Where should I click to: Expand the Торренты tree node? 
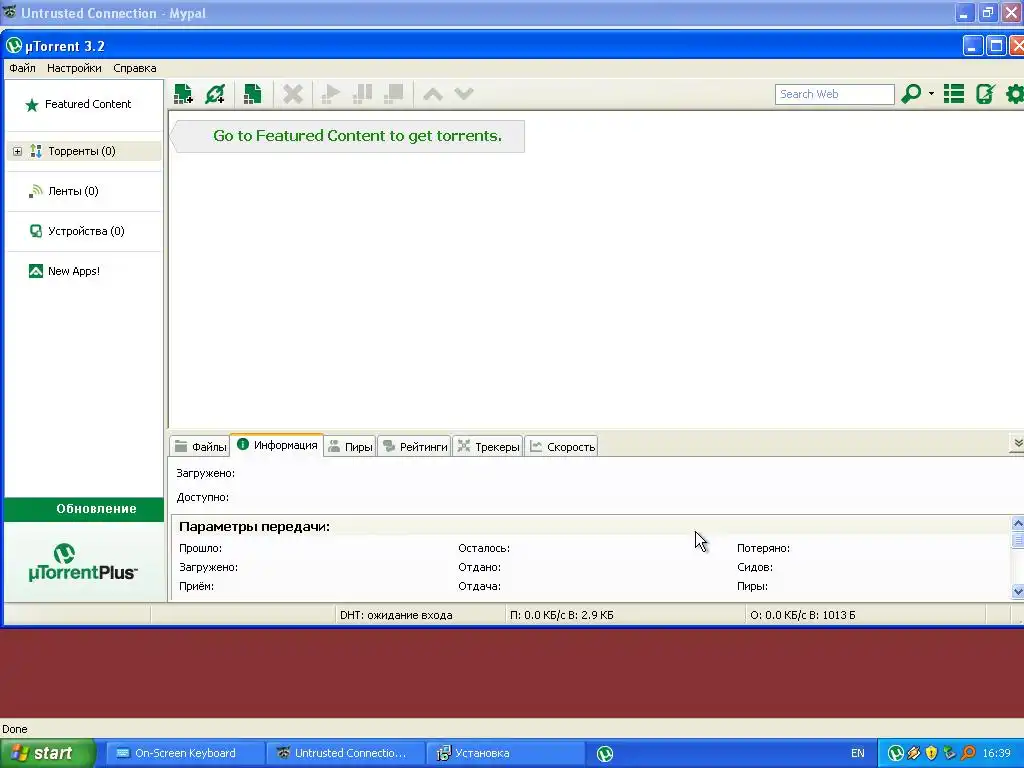pyautogui.click(x=18, y=152)
